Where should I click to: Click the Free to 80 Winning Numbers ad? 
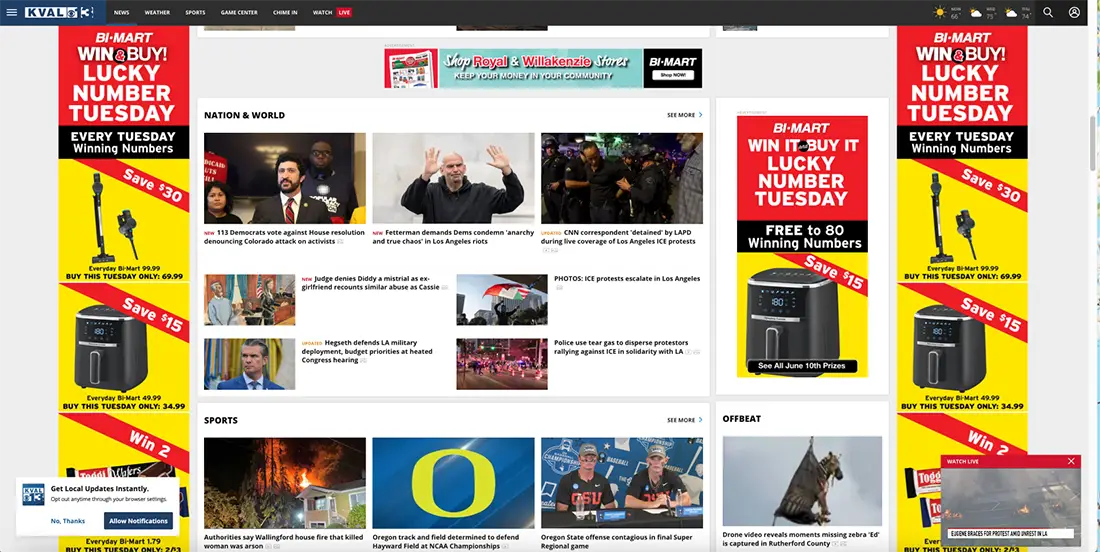point(802,246)
